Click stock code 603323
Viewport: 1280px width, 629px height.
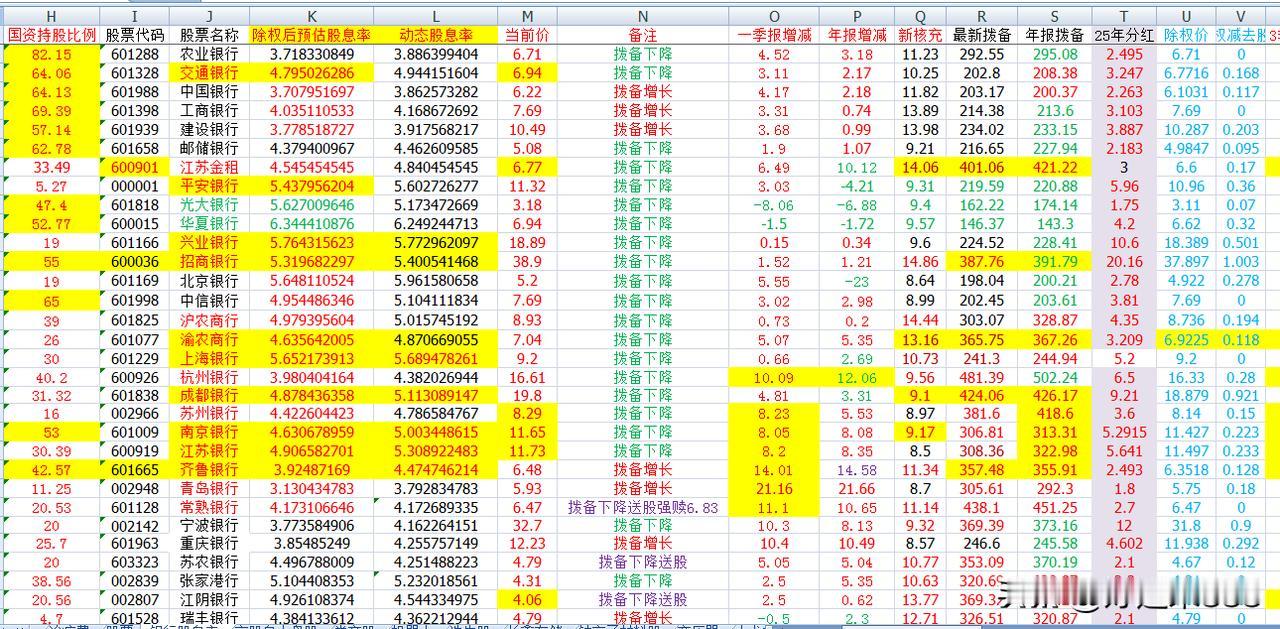point(135,562)
